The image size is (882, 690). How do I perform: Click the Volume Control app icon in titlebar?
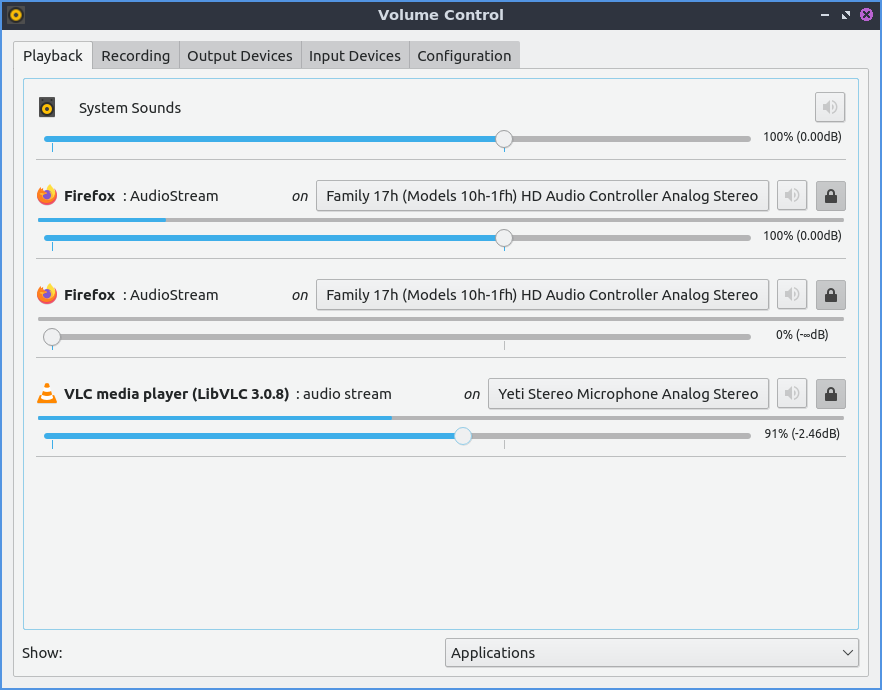coord(16,15)
